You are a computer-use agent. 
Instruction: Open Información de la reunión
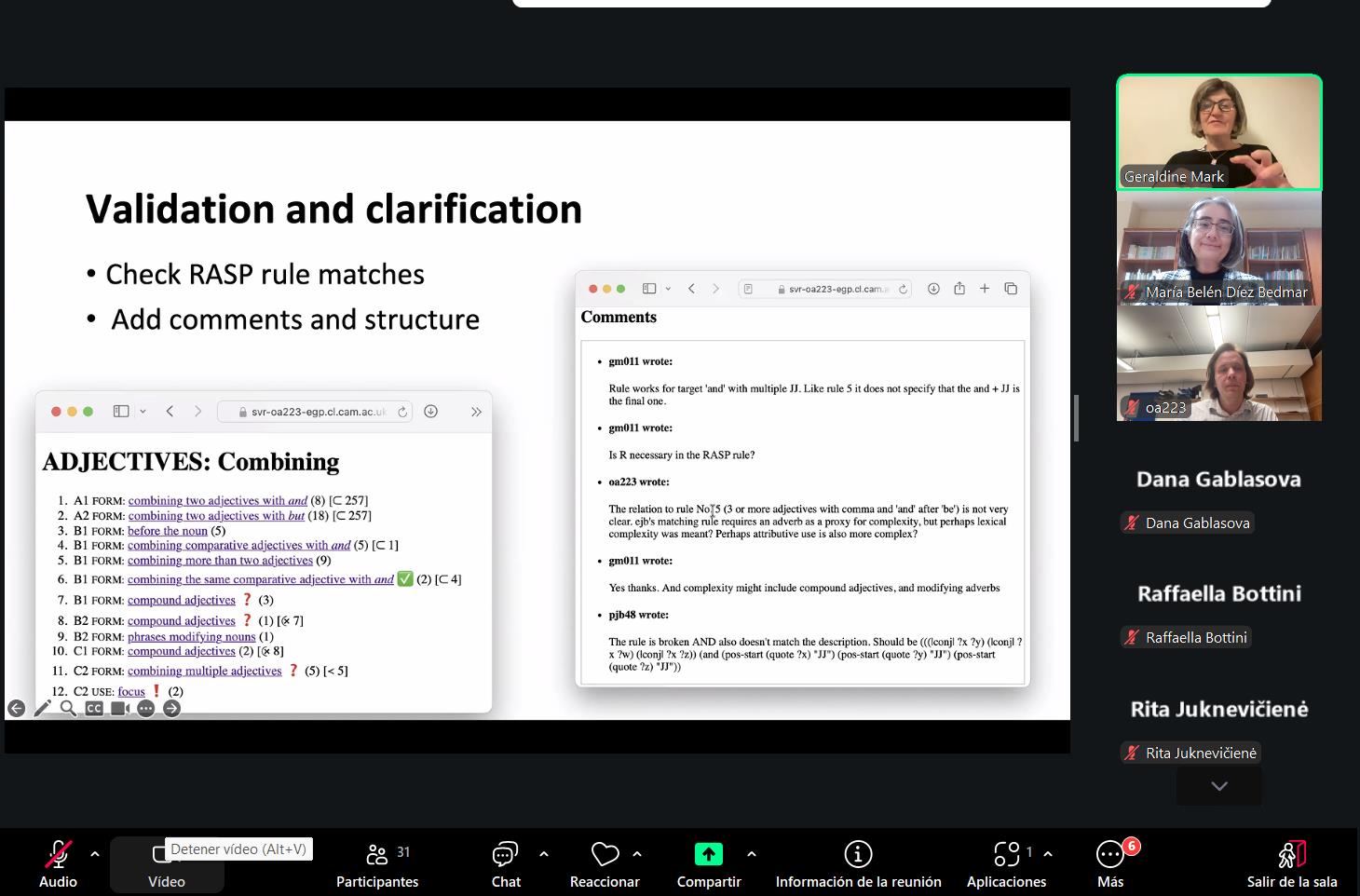point(858,862)
